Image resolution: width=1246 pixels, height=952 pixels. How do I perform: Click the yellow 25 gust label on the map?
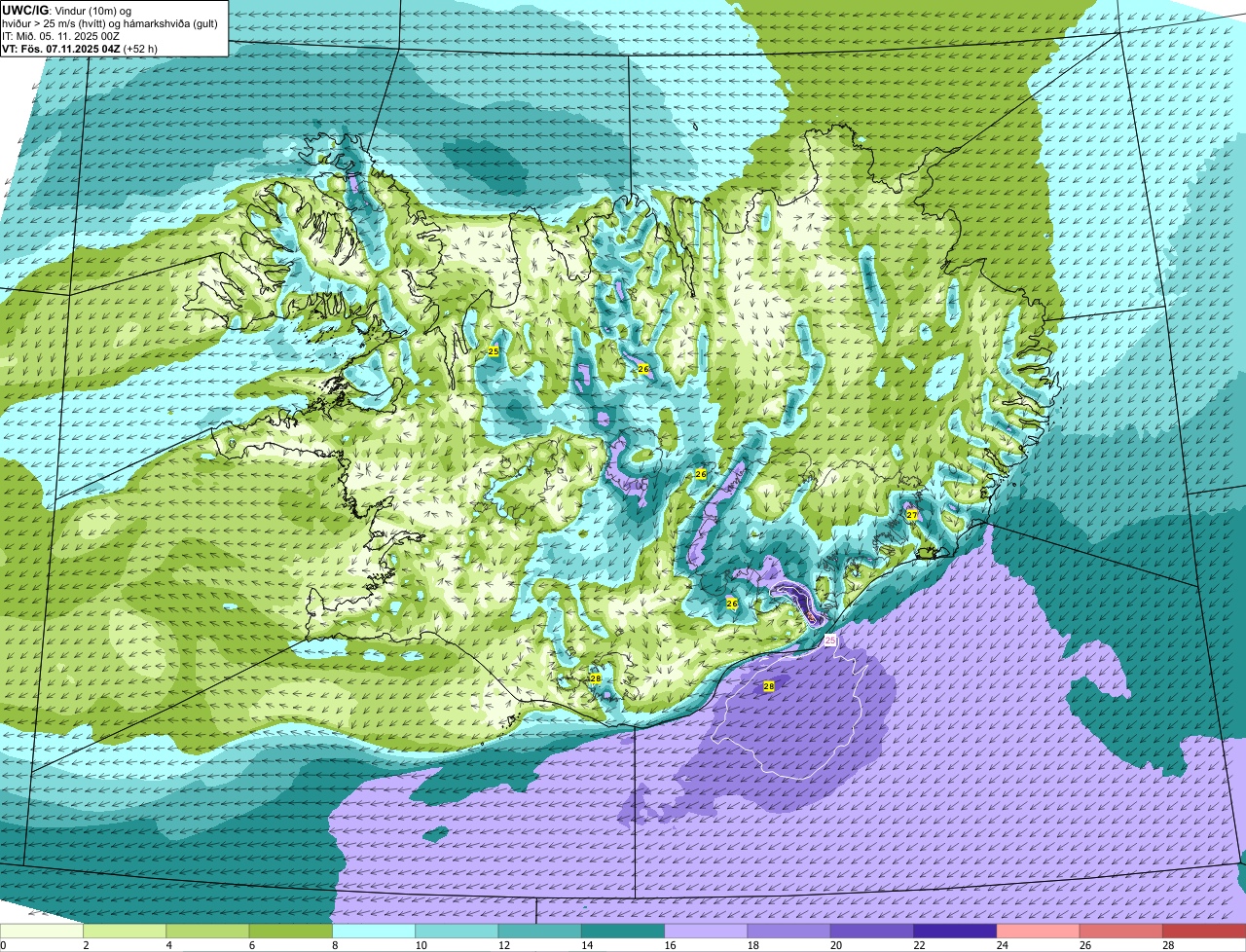pyautogui.click(x=493, y=350)
